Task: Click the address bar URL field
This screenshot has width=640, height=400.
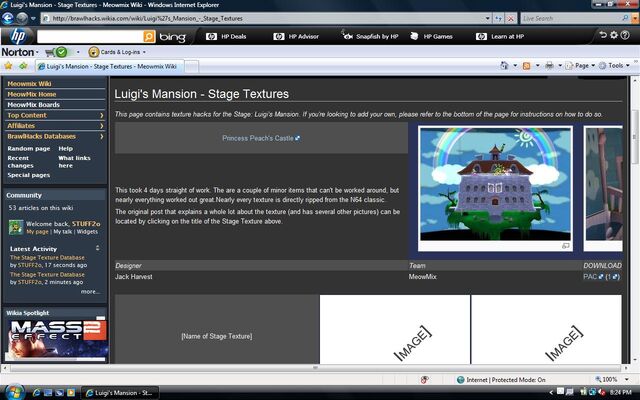Action: 262,18
